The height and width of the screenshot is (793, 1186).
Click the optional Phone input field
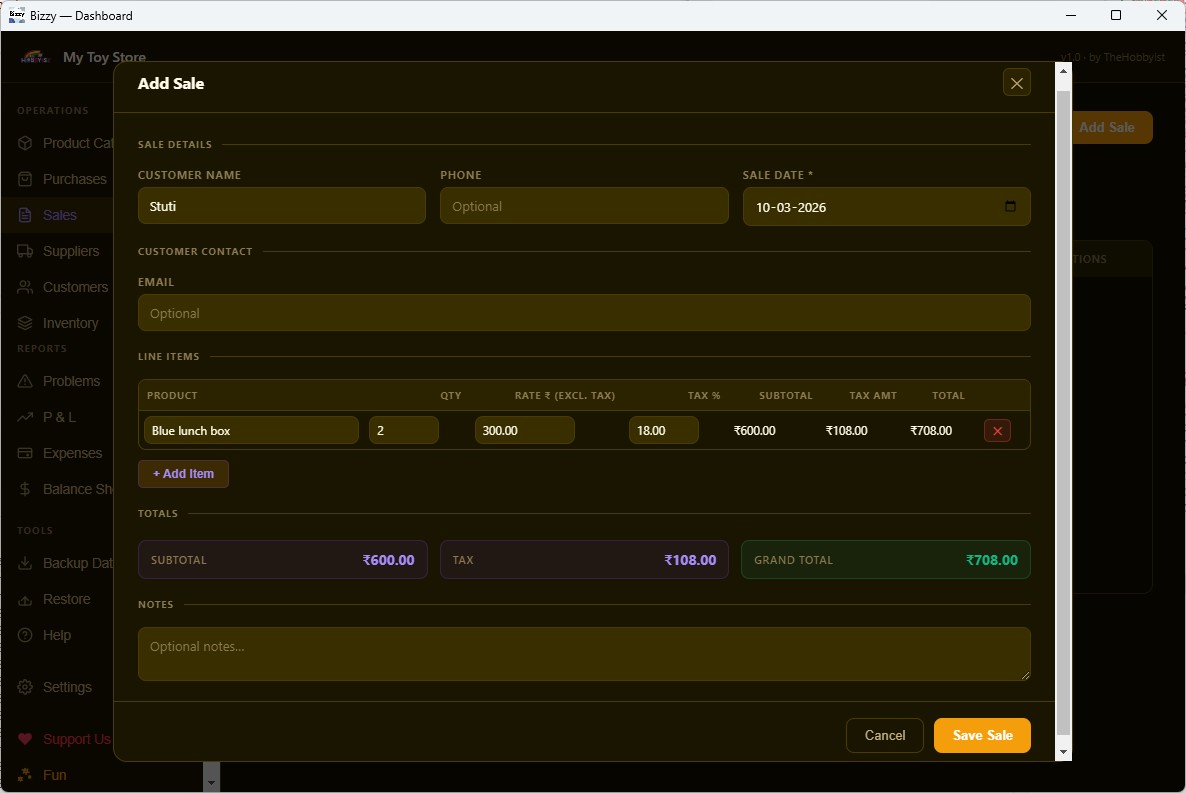584,206
